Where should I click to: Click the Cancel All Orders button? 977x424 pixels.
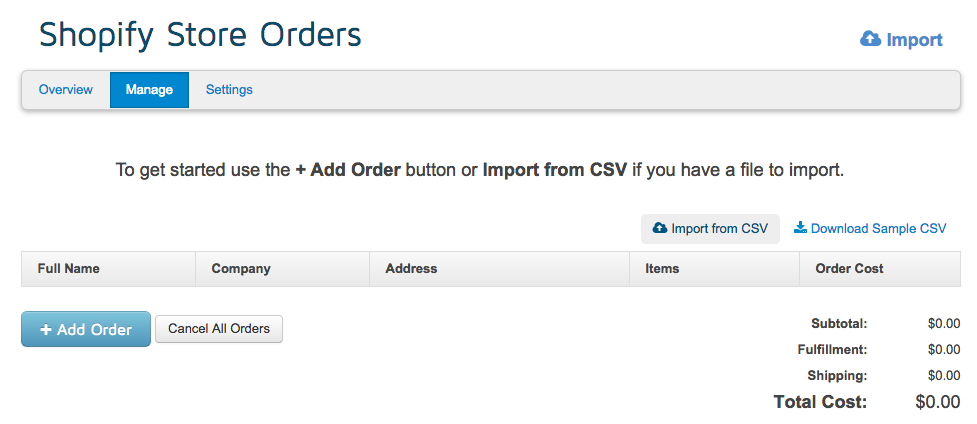click(219, 329)
